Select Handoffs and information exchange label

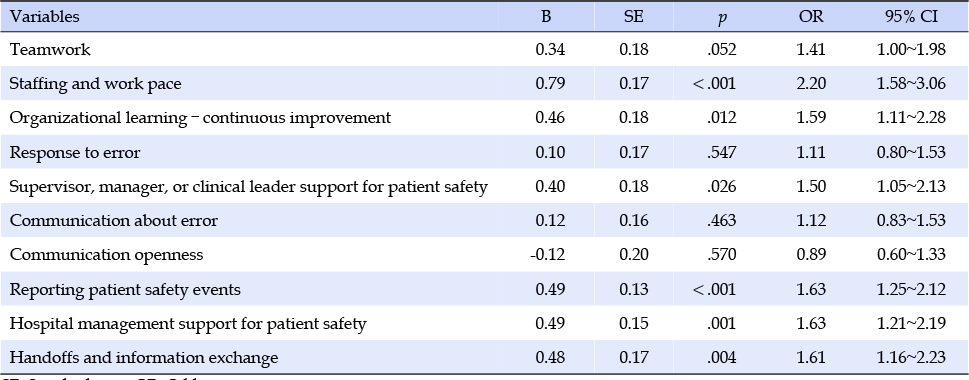144,358
